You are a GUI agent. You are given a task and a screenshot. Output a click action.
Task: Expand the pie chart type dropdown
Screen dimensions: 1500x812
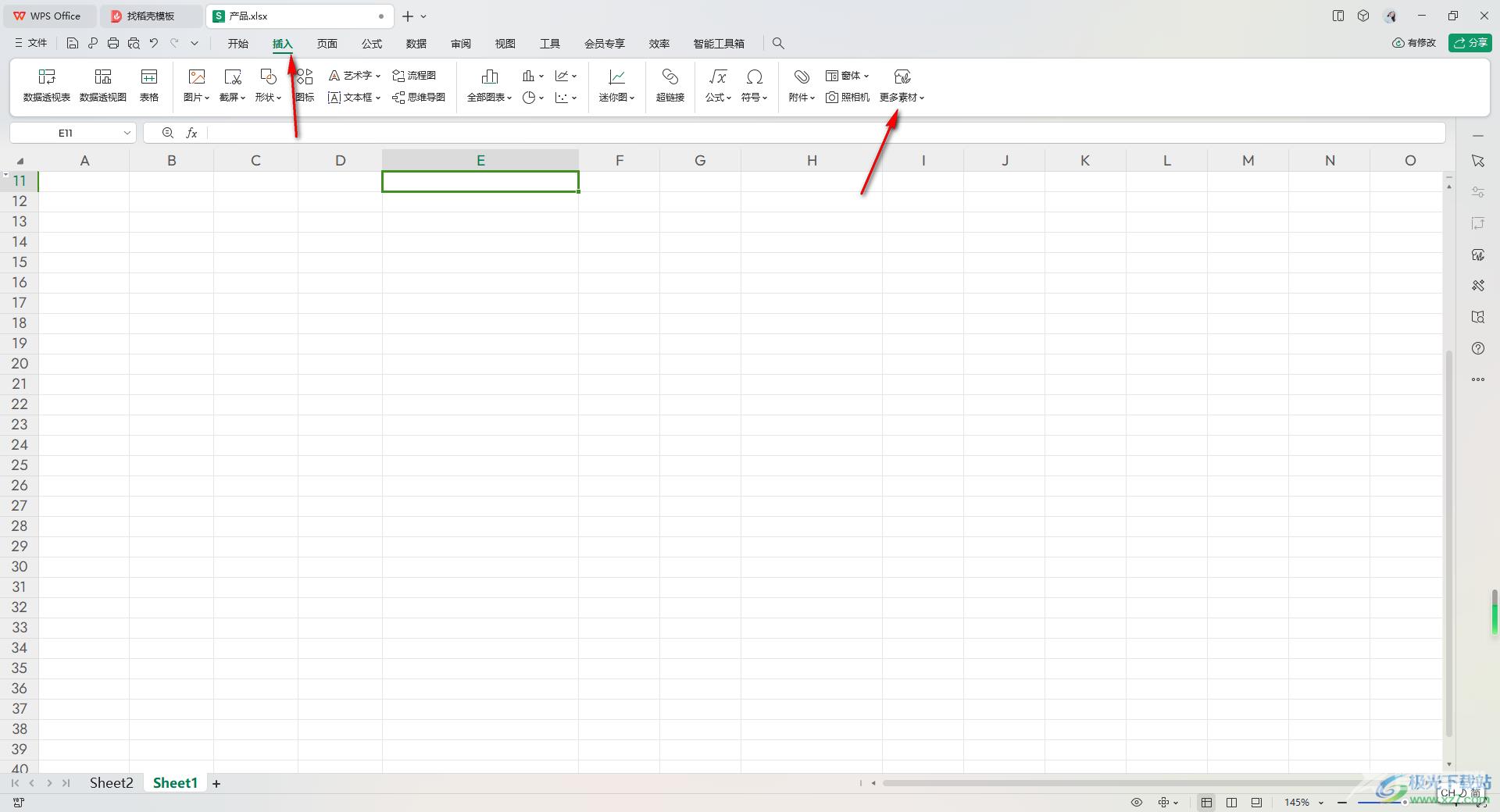point(541,98)
